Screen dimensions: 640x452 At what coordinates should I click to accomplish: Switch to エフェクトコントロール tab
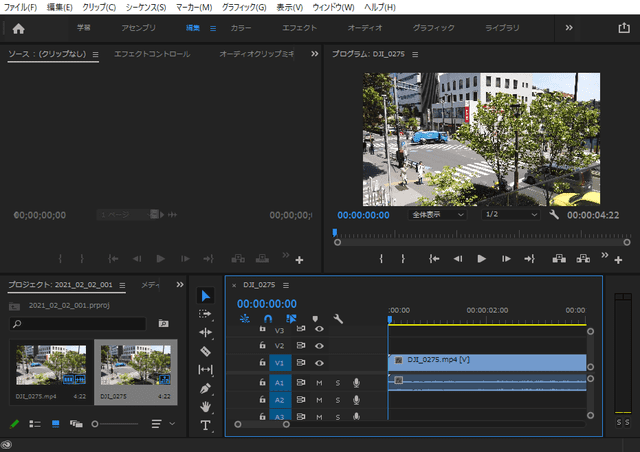point(152,54)
